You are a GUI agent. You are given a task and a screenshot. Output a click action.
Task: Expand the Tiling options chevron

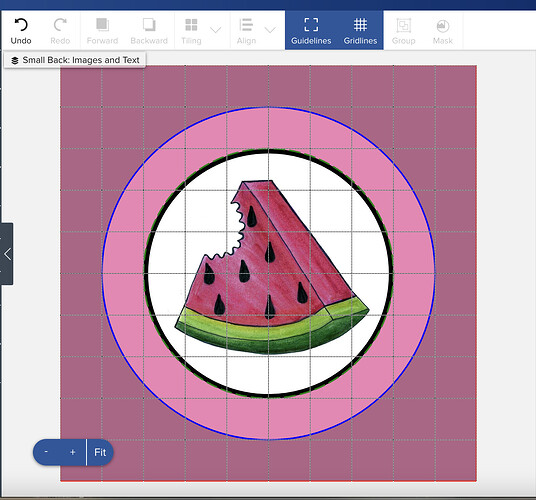215,30
